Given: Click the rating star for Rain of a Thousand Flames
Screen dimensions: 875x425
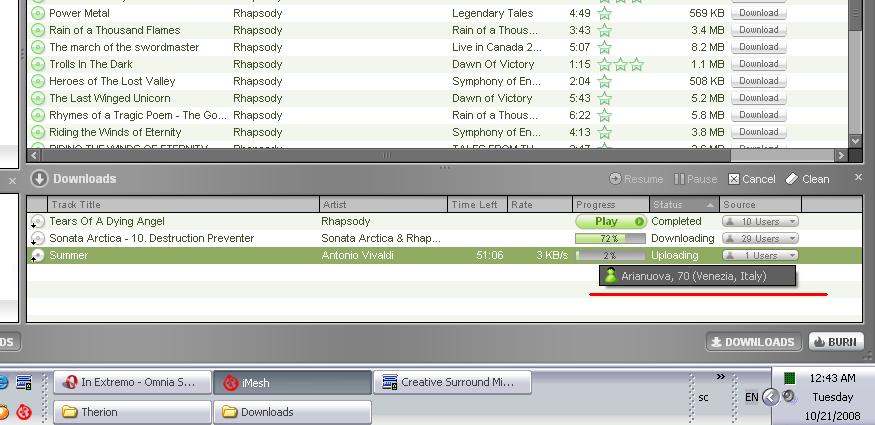Looking at the screenshot, I should click(604, 30).
